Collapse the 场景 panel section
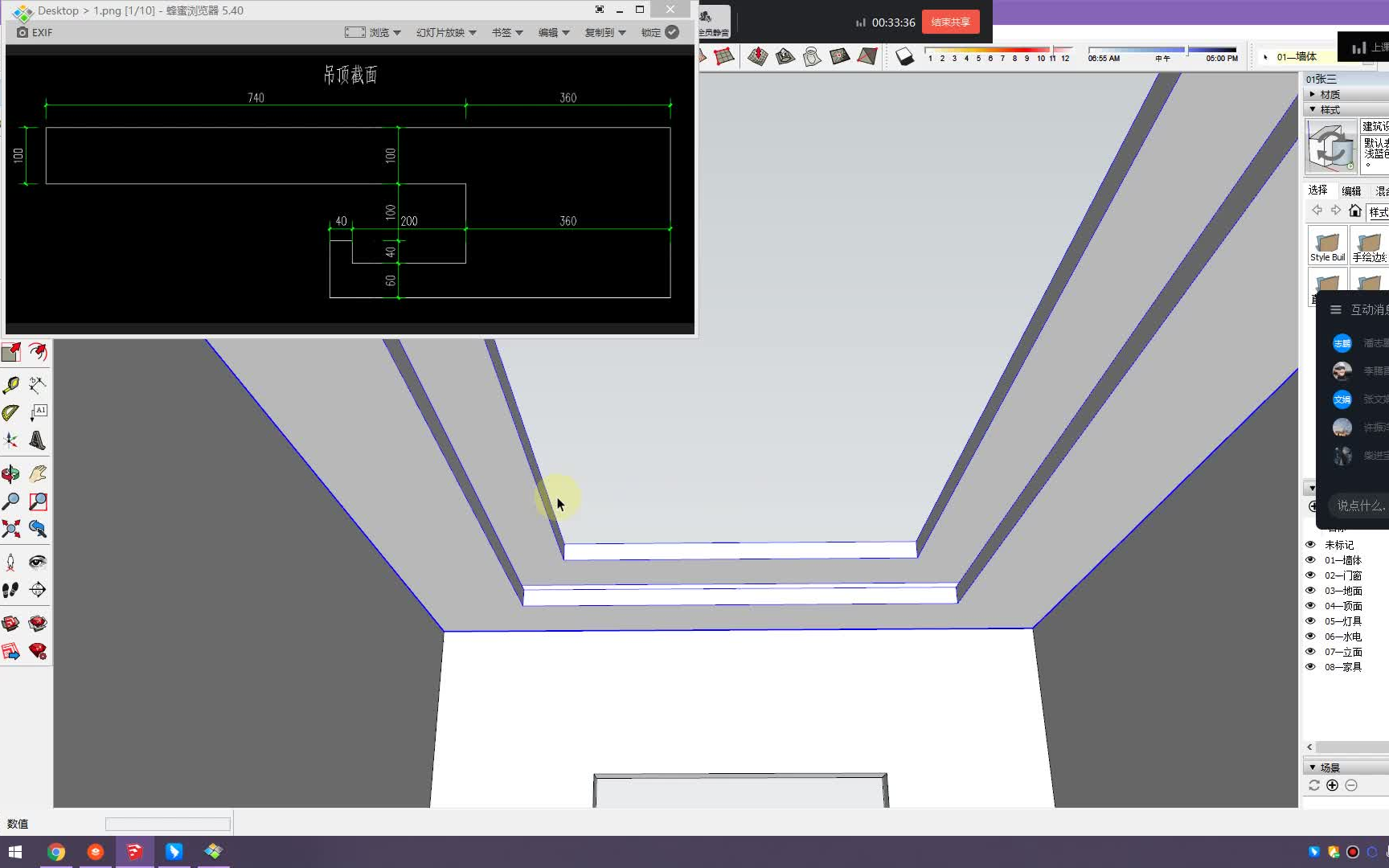Screen dimensions: 1389x868 click(1346, 768)
